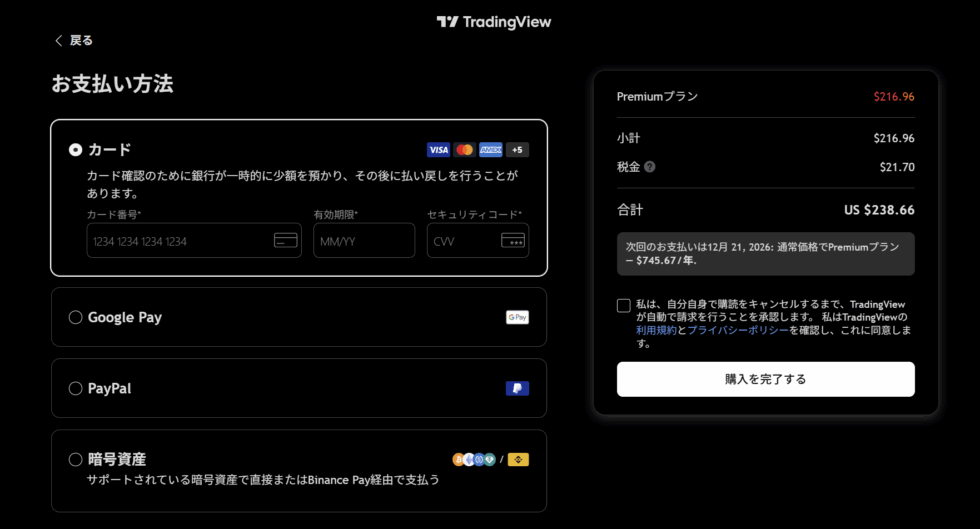Screen dimensions: 980x529
Task: Click the Bitcoin crypto coin icon
Action: point(459,460)
